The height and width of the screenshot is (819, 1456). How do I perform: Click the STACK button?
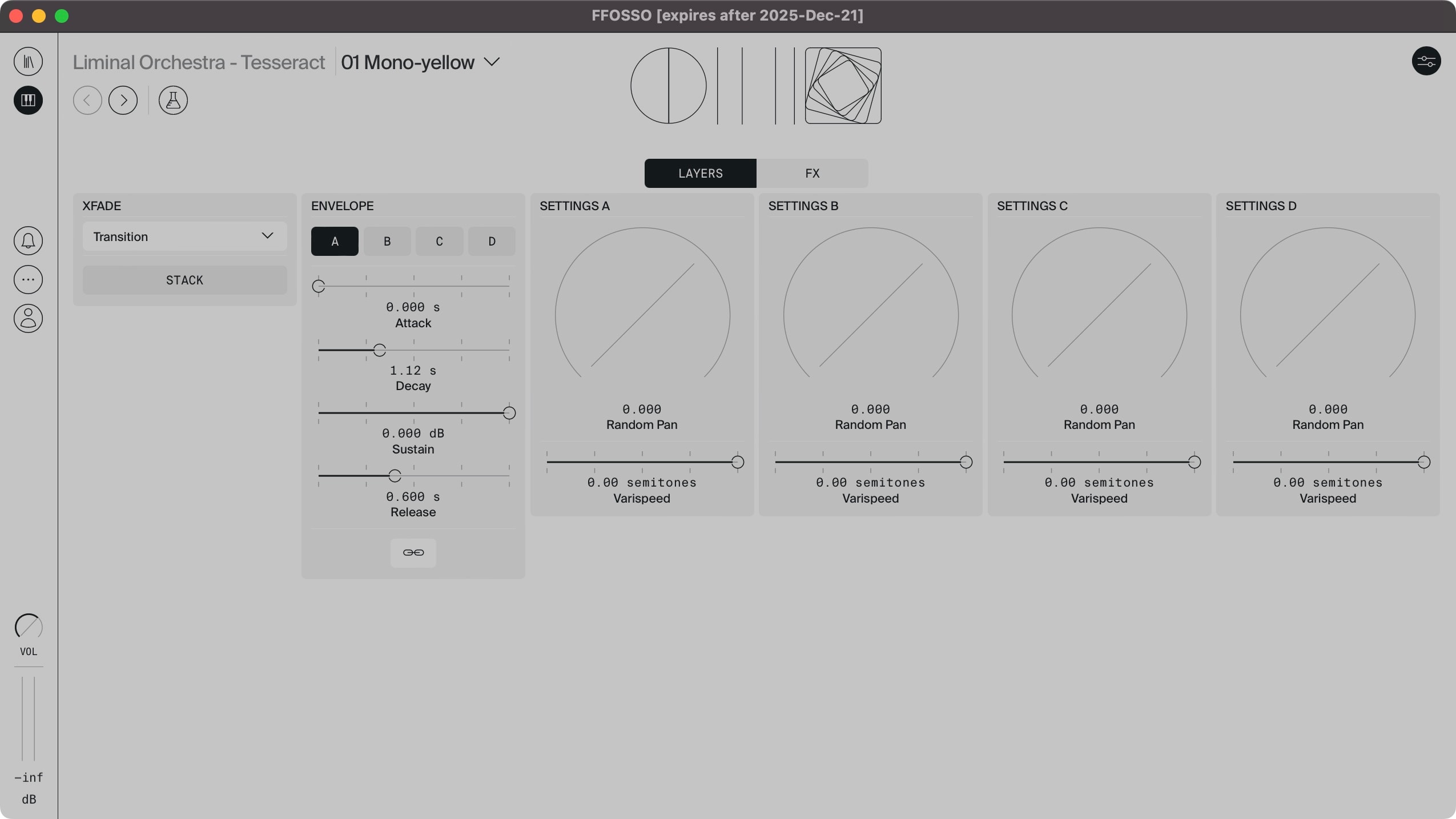click(184, 280)
